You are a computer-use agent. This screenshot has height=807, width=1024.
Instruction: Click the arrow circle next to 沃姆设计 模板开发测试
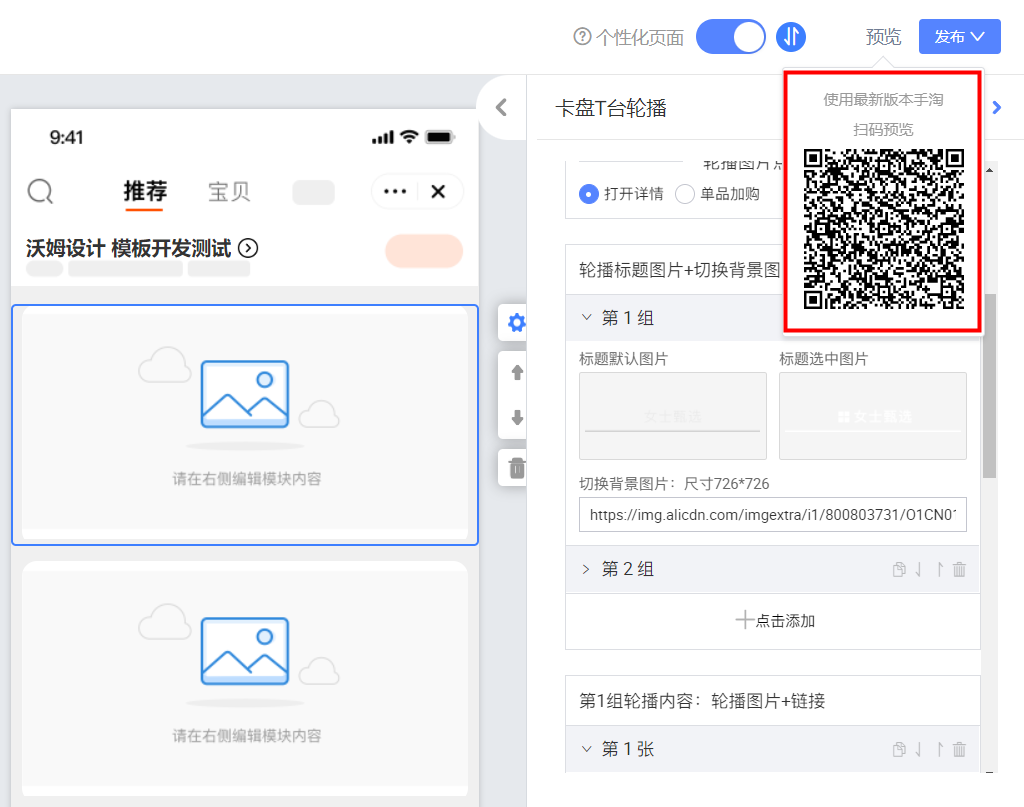[x=248, y=248]
